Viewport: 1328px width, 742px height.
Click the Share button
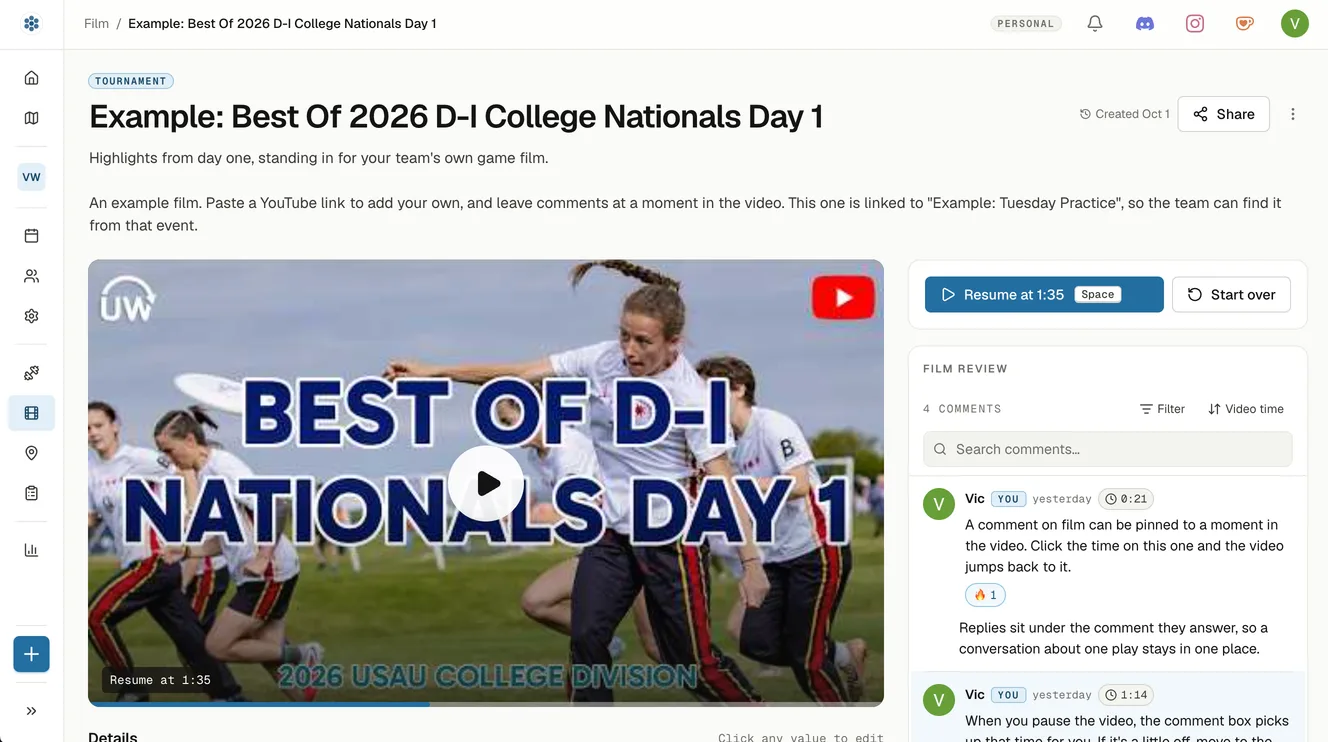pos(1224,114)
